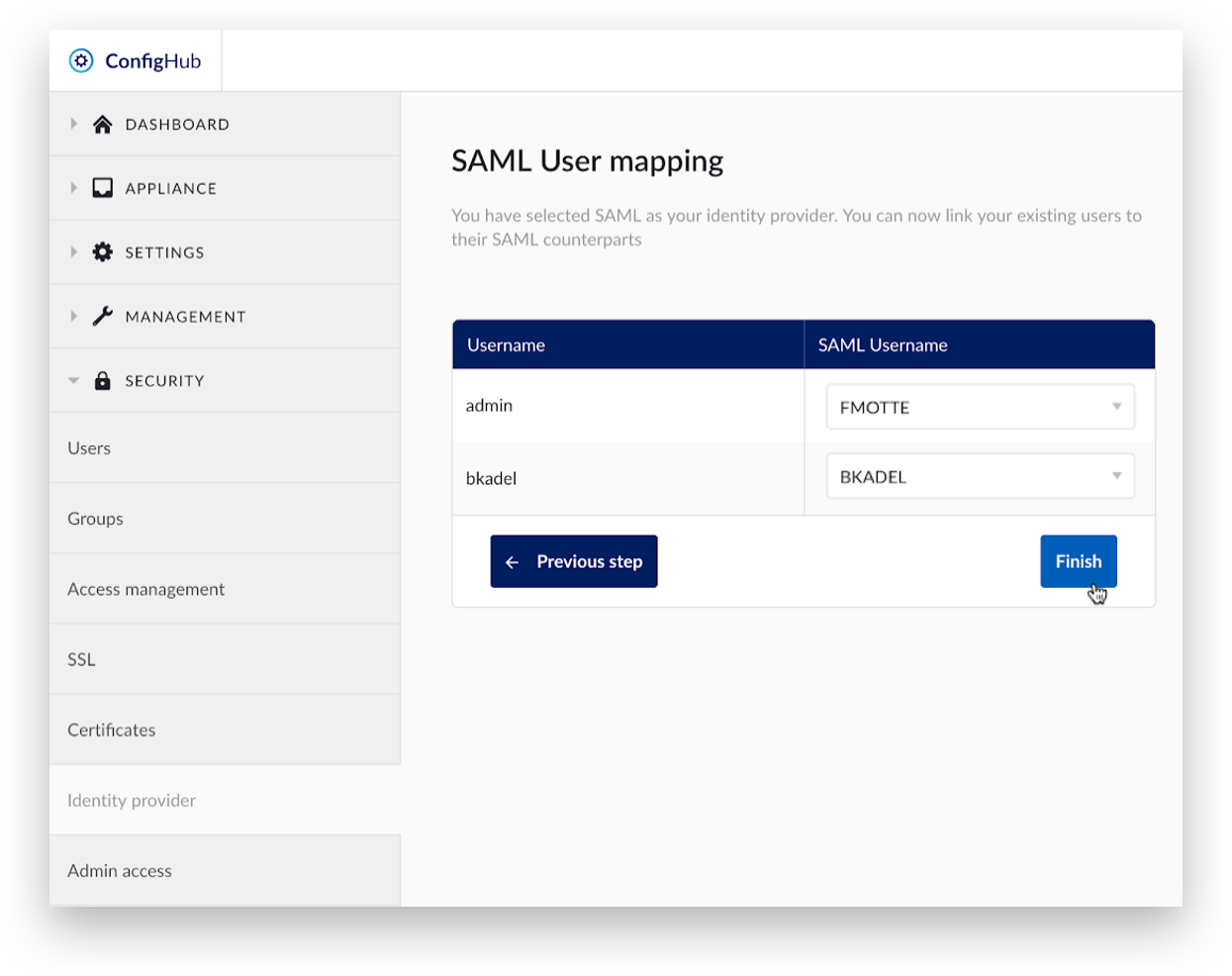Click the Management wrench icon

click(102, 317)
